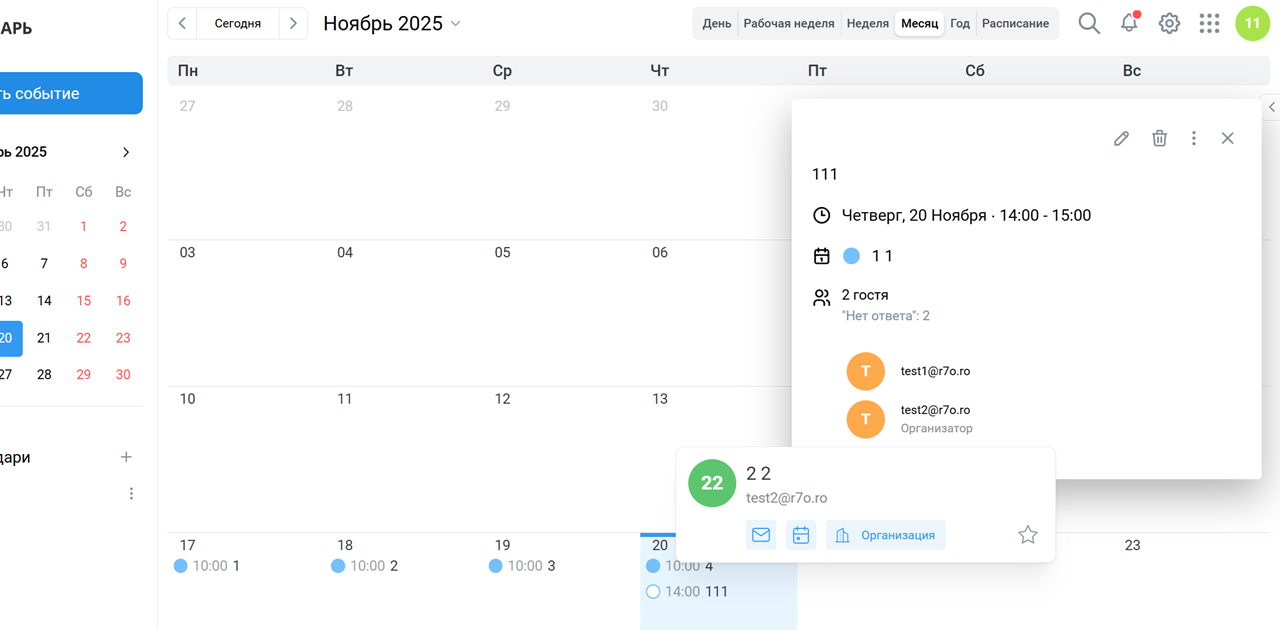Open search magnifier icon
This screenshot has height=630, width=1280.
(x=1089, y=23)
